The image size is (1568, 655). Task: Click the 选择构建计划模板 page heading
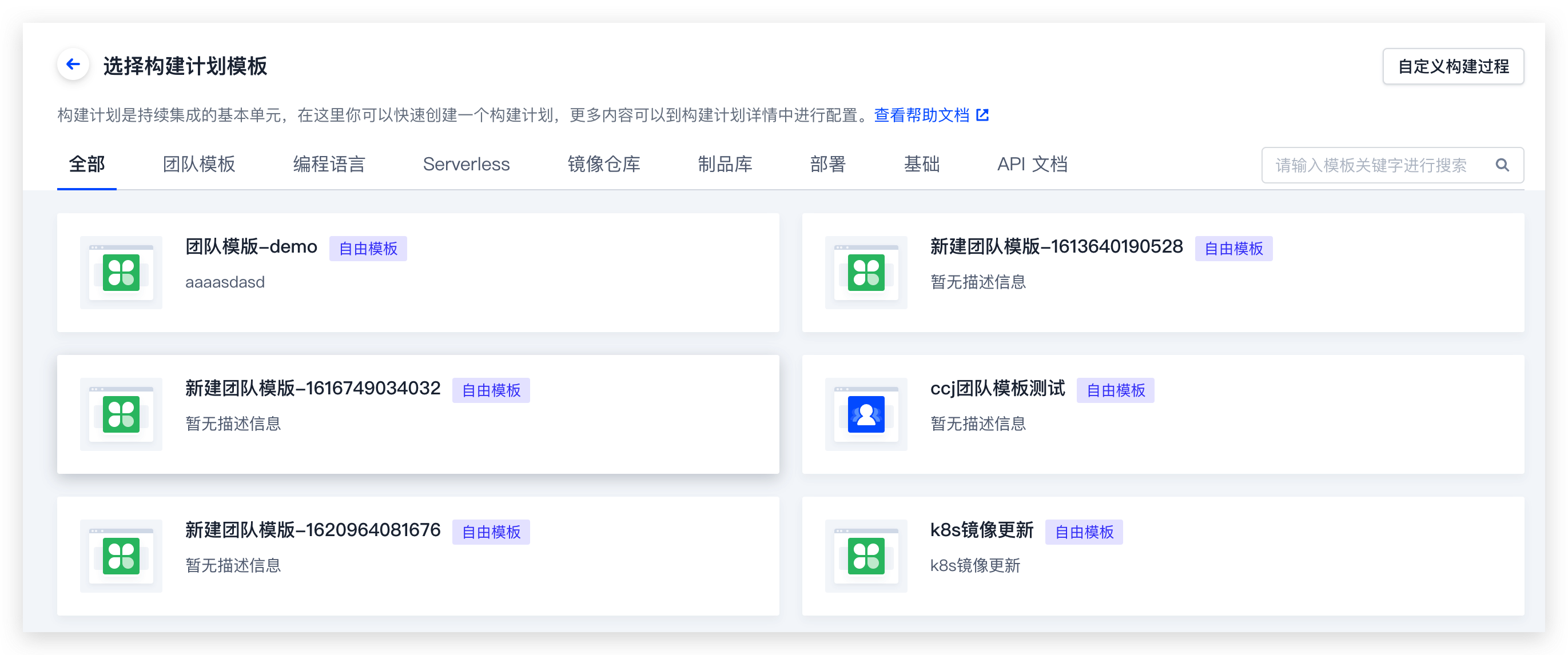click(x=185, y=66)
